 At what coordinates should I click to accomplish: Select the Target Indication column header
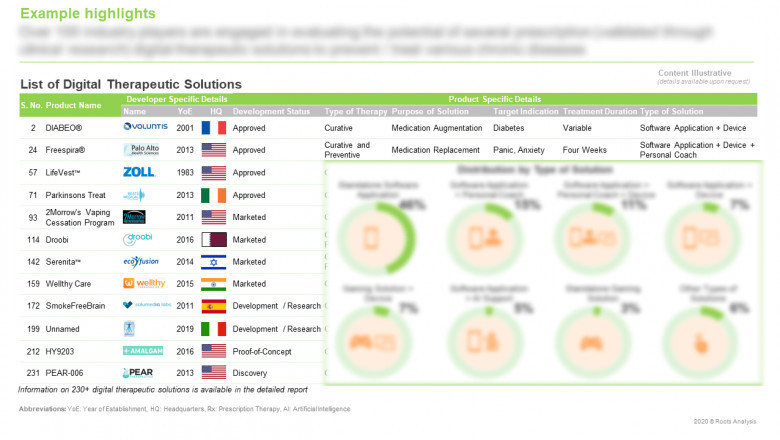click(525, 111)
